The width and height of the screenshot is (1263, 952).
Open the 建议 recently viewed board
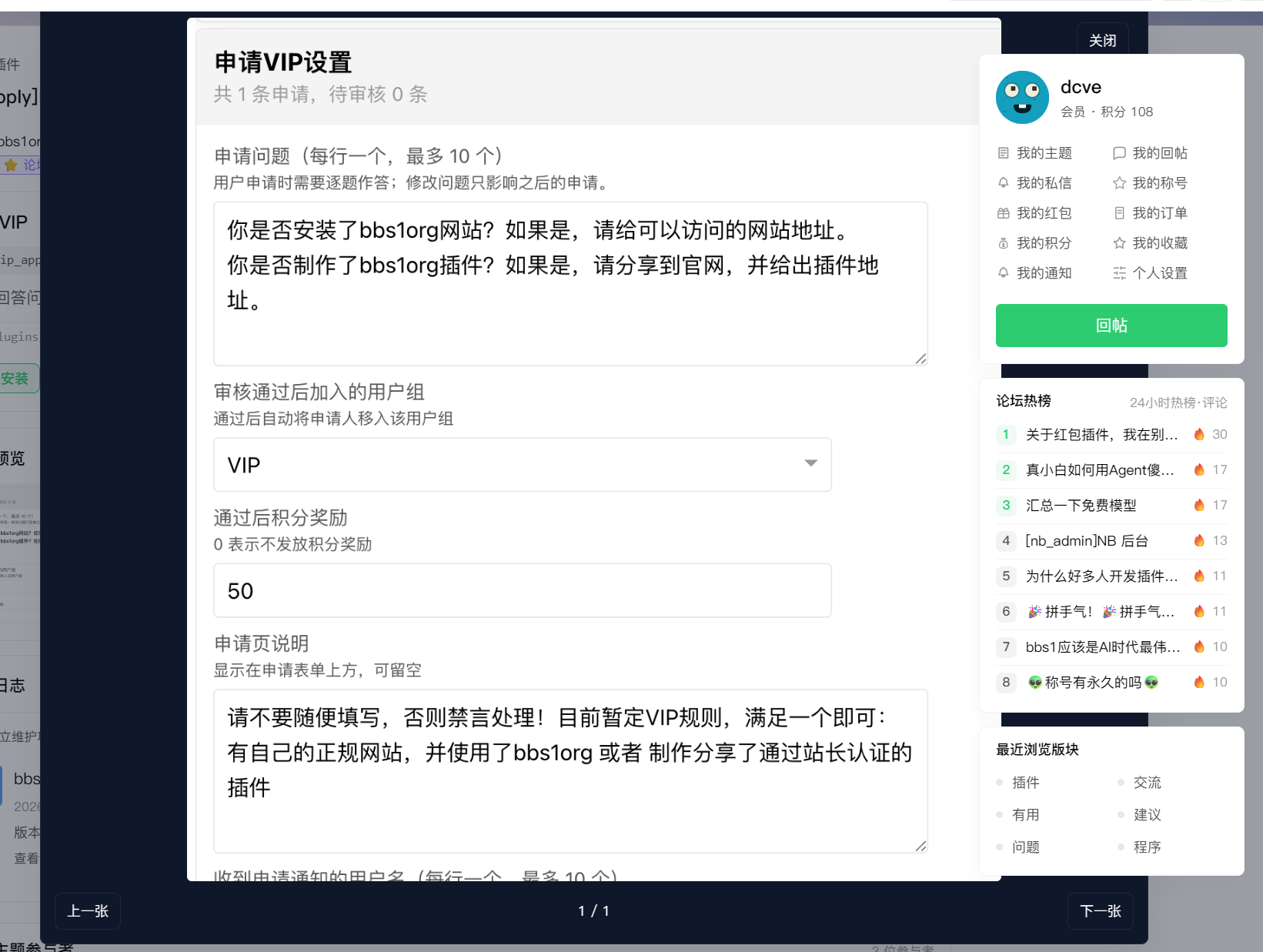[1147, 815]
